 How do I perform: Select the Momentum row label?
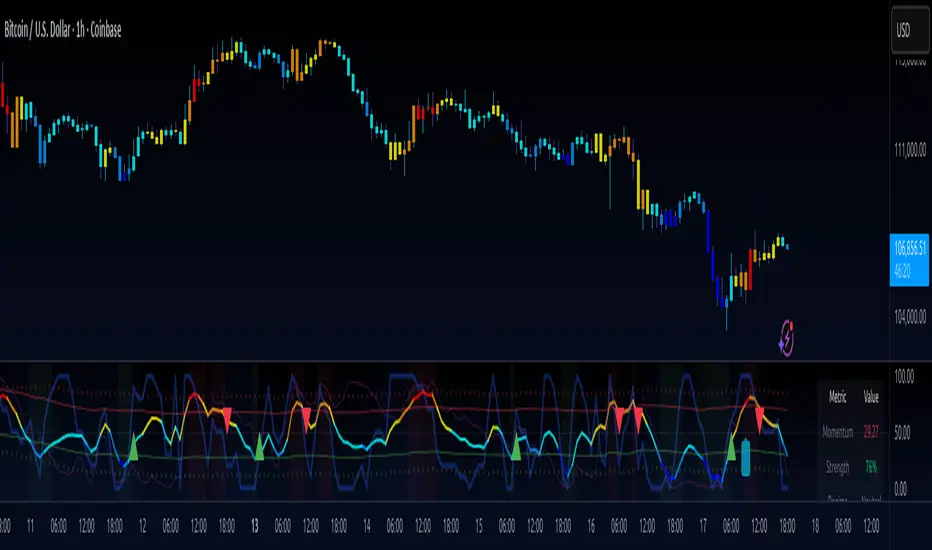point(837,432)
